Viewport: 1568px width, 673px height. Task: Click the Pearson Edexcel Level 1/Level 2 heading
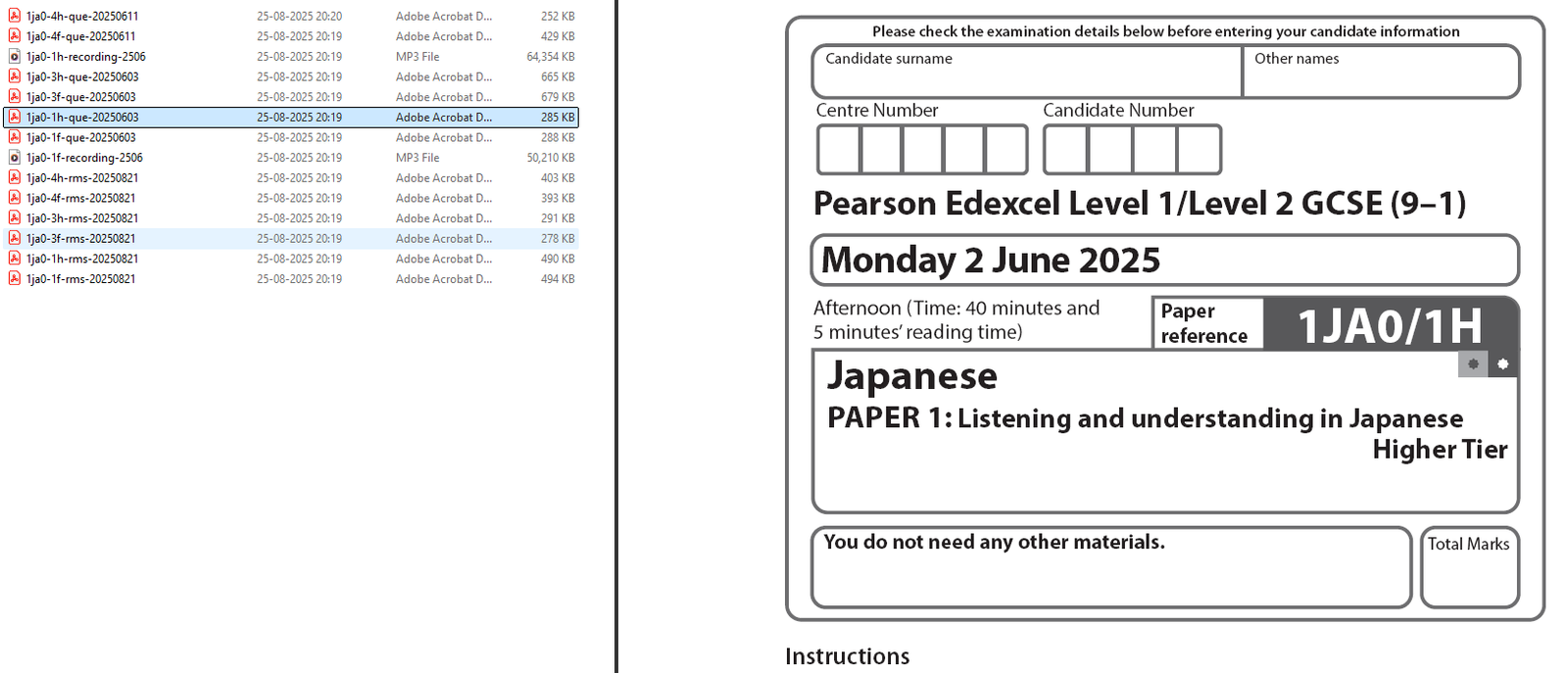1140,204
